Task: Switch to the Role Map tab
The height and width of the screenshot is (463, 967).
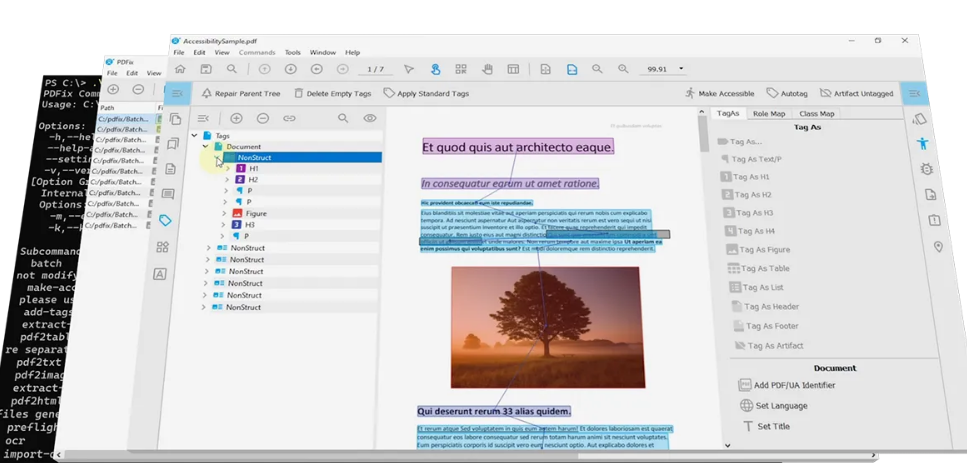Action: 769,114
